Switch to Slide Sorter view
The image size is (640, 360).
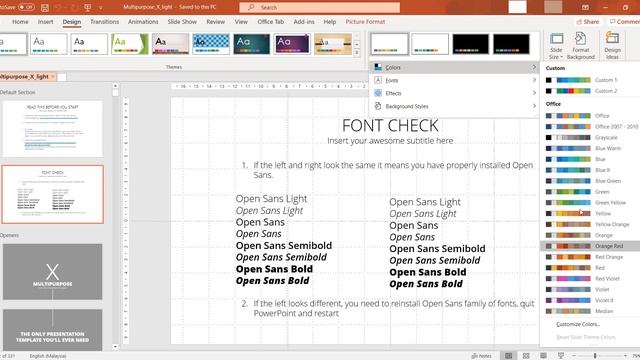(526, 356)
